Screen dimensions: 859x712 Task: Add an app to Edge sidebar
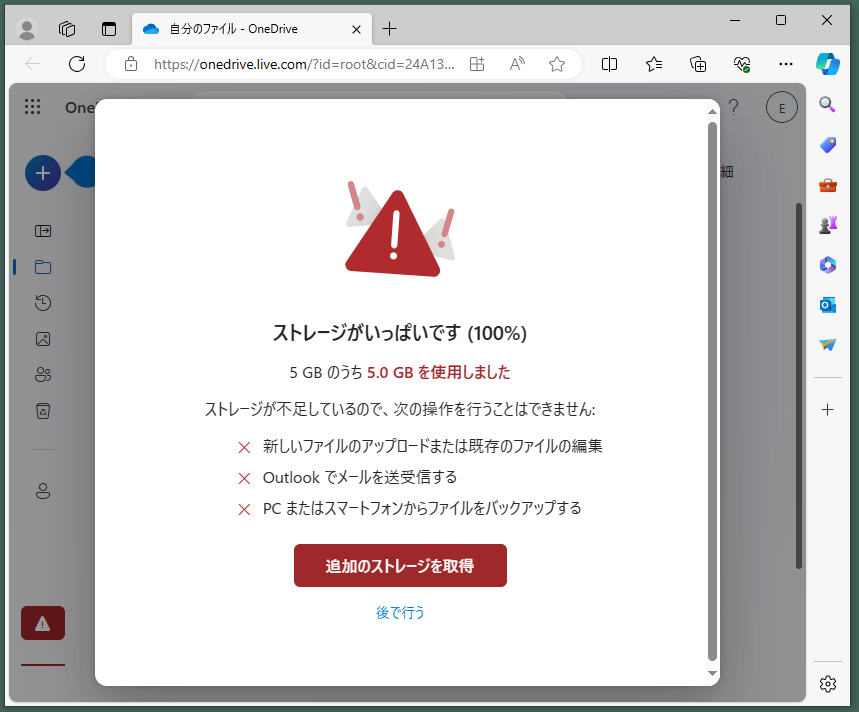[x=827, y=409]
